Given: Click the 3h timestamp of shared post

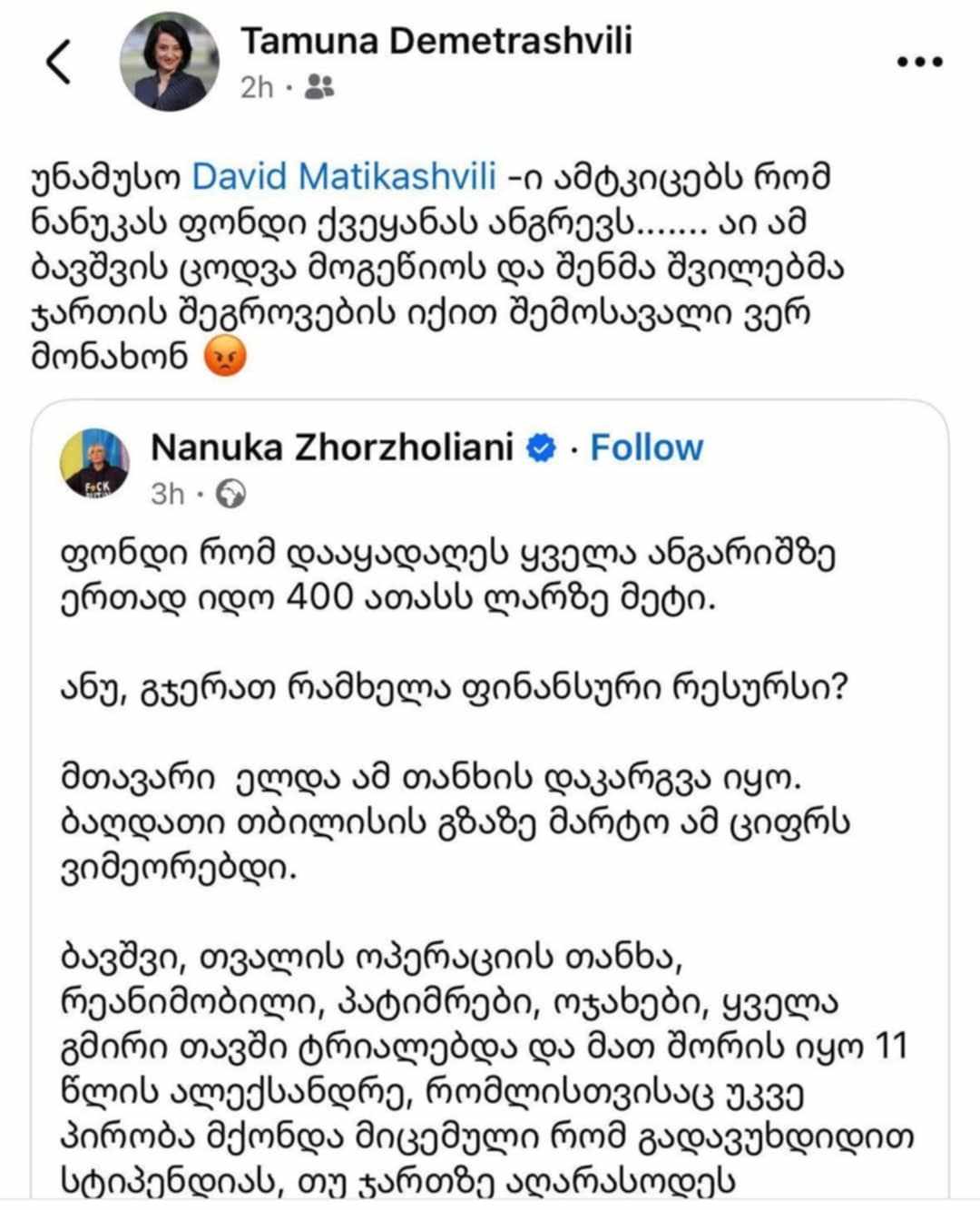Looking at the screenshot, I should (167, 494).
